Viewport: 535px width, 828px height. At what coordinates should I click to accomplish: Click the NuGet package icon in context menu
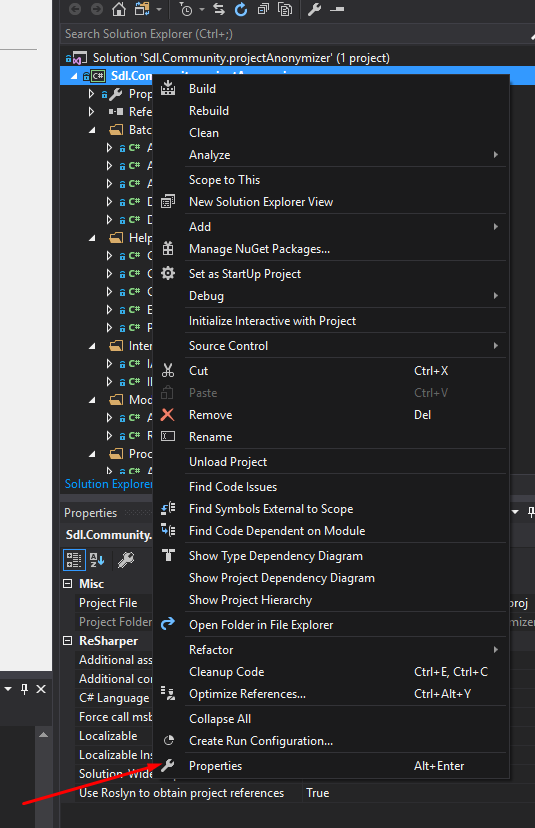pyautogui.click(x=168, y=248)
